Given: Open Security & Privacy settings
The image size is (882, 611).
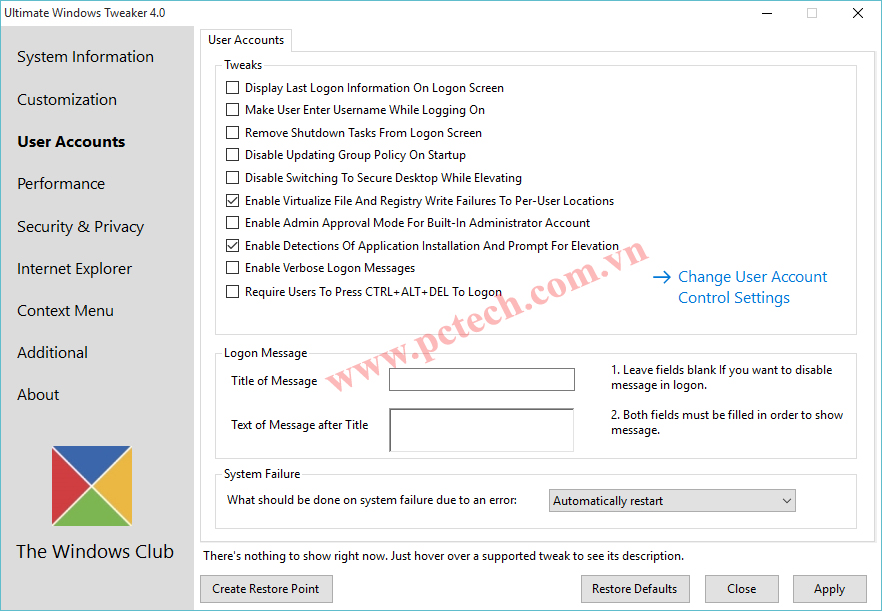Looking at the screenshot, I should point(80,226).
